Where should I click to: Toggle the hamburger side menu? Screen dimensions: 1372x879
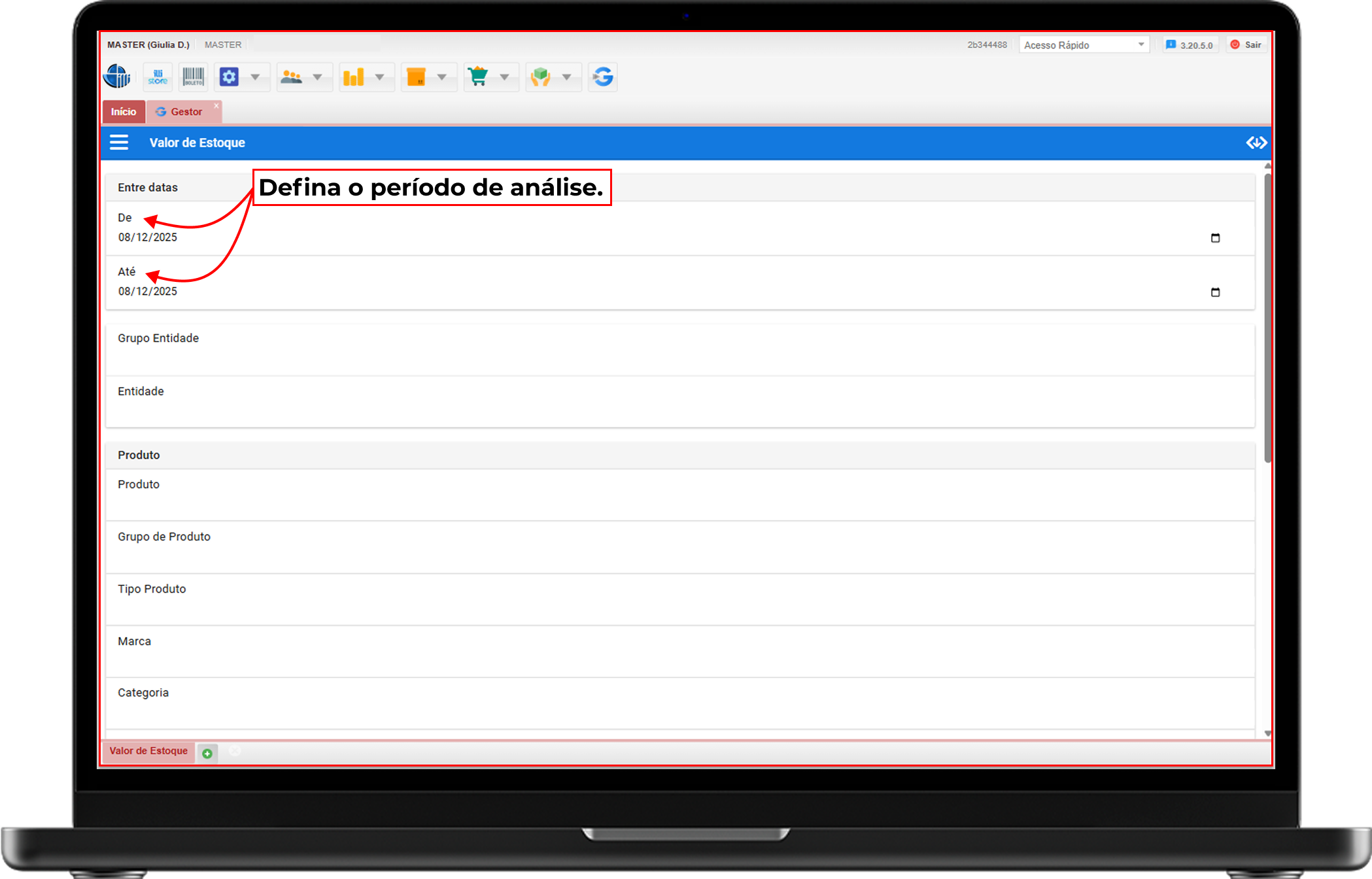click(119, 143)
